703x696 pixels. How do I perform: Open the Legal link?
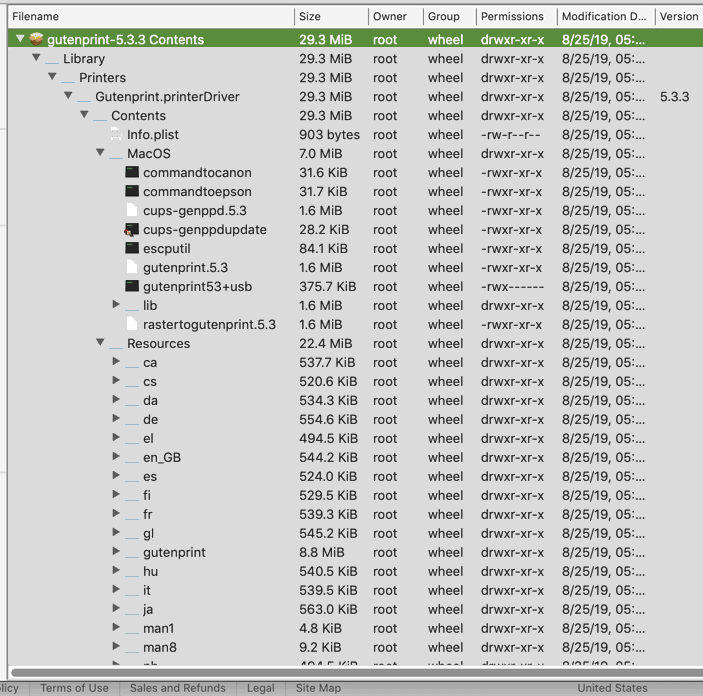click(x=260, y=688)
